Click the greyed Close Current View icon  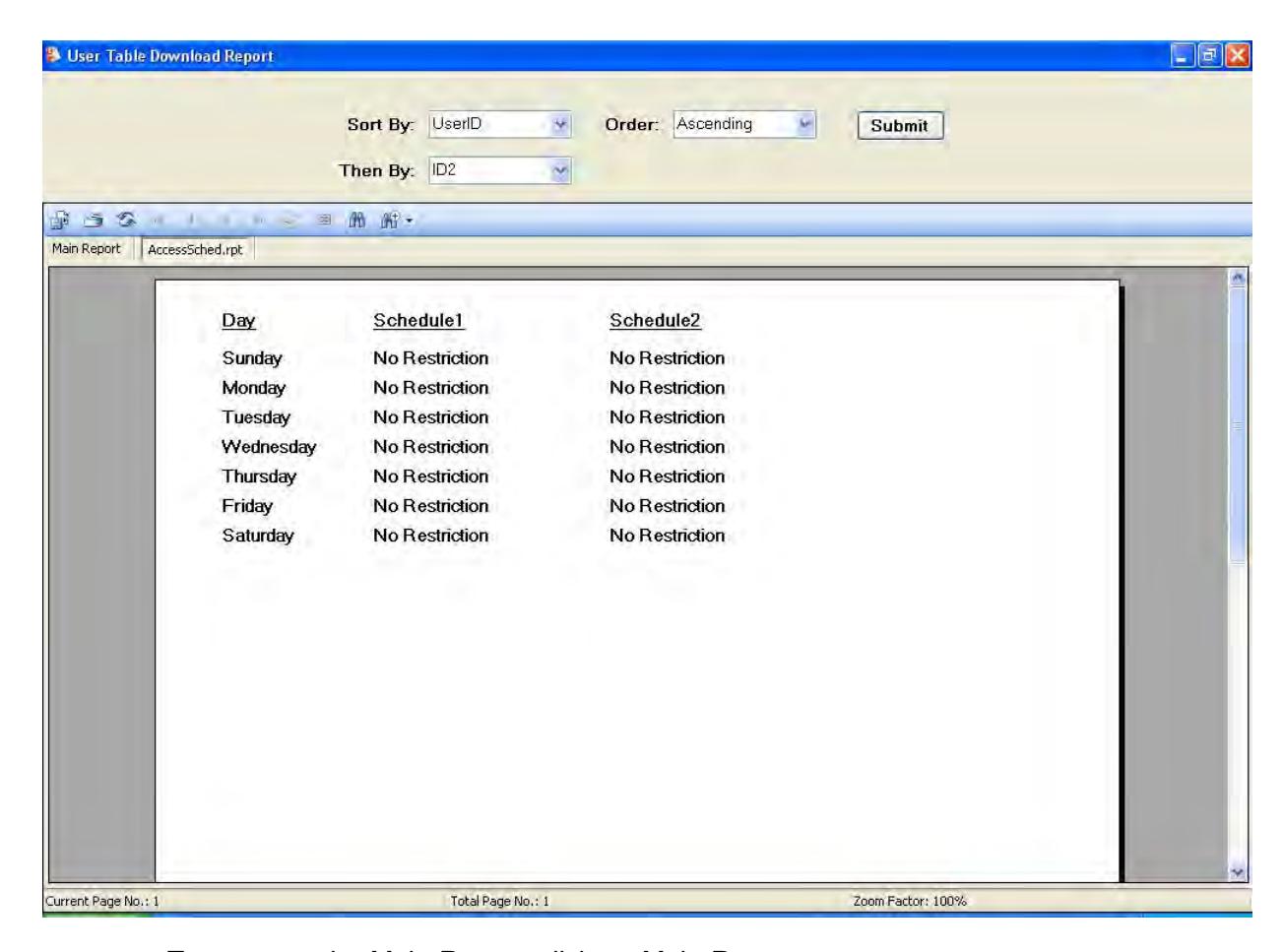325,220
